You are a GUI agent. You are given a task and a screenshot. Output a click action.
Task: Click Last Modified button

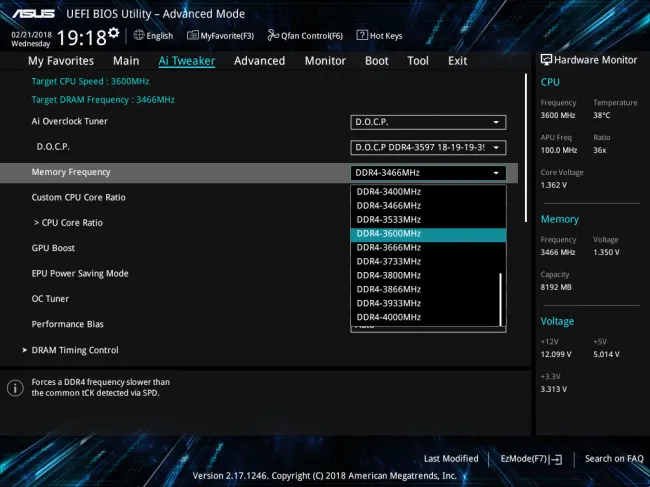(x=451, y=459)
